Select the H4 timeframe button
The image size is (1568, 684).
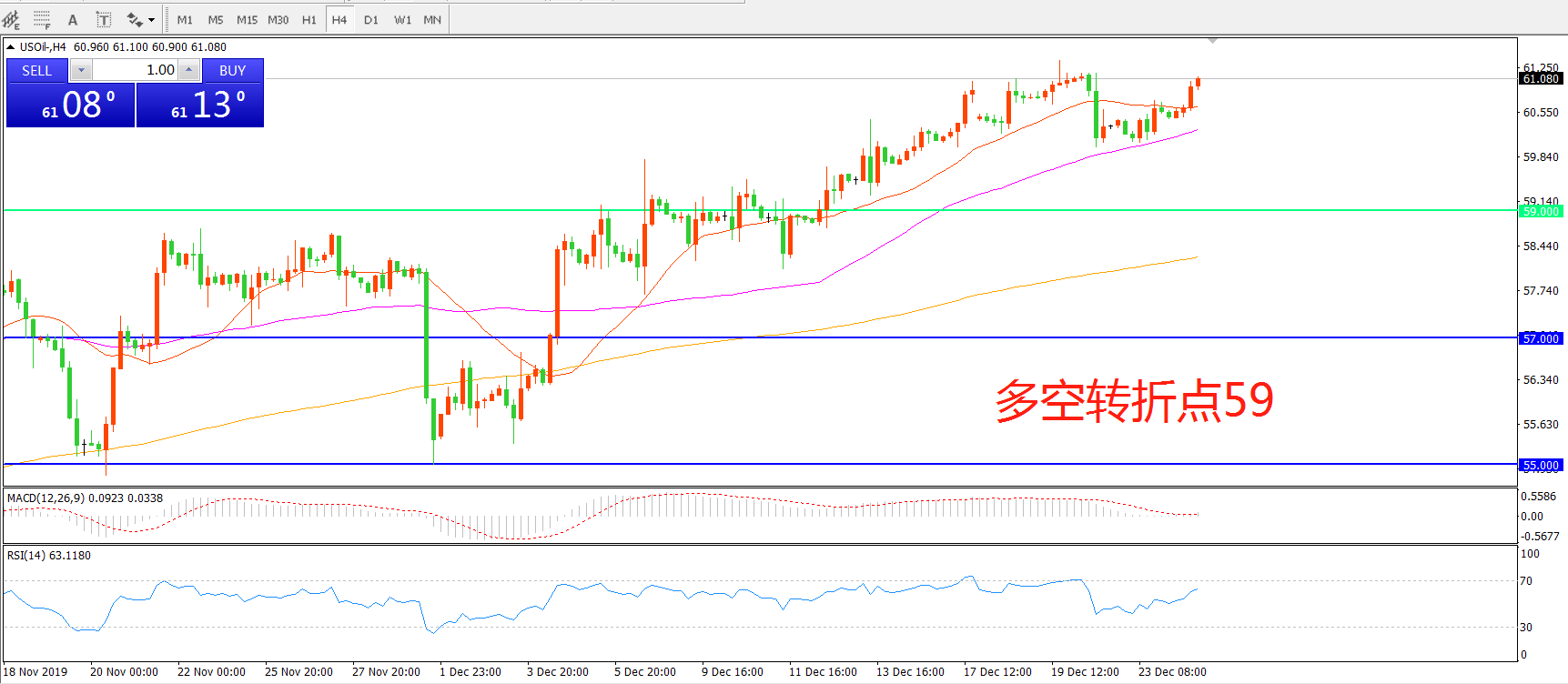(339, 20)
